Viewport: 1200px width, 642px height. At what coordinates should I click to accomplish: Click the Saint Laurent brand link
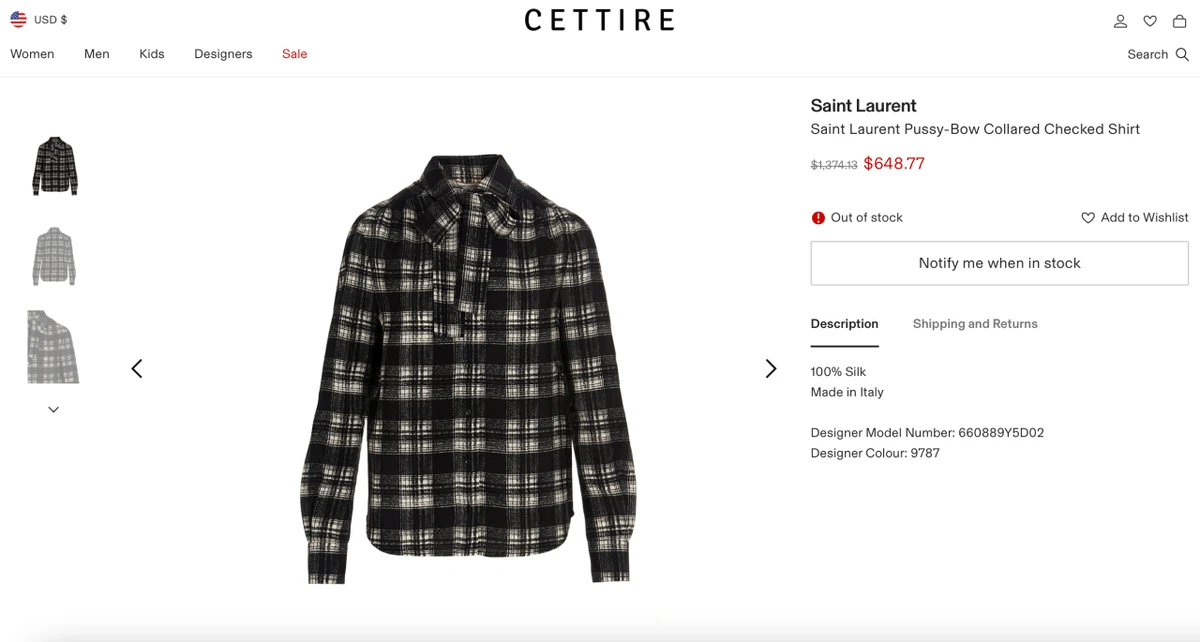[x=863, y=106]
